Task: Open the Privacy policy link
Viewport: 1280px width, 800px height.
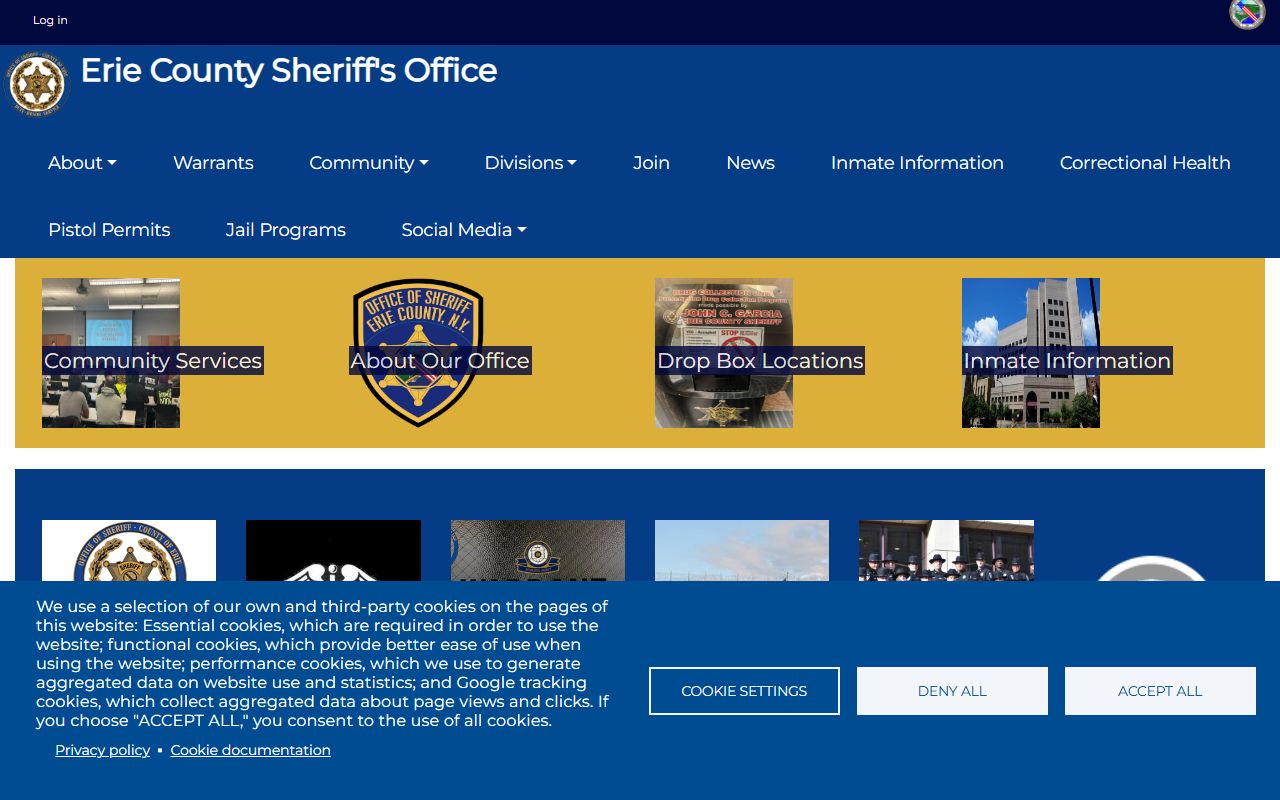Action: [x=102, y=750]
